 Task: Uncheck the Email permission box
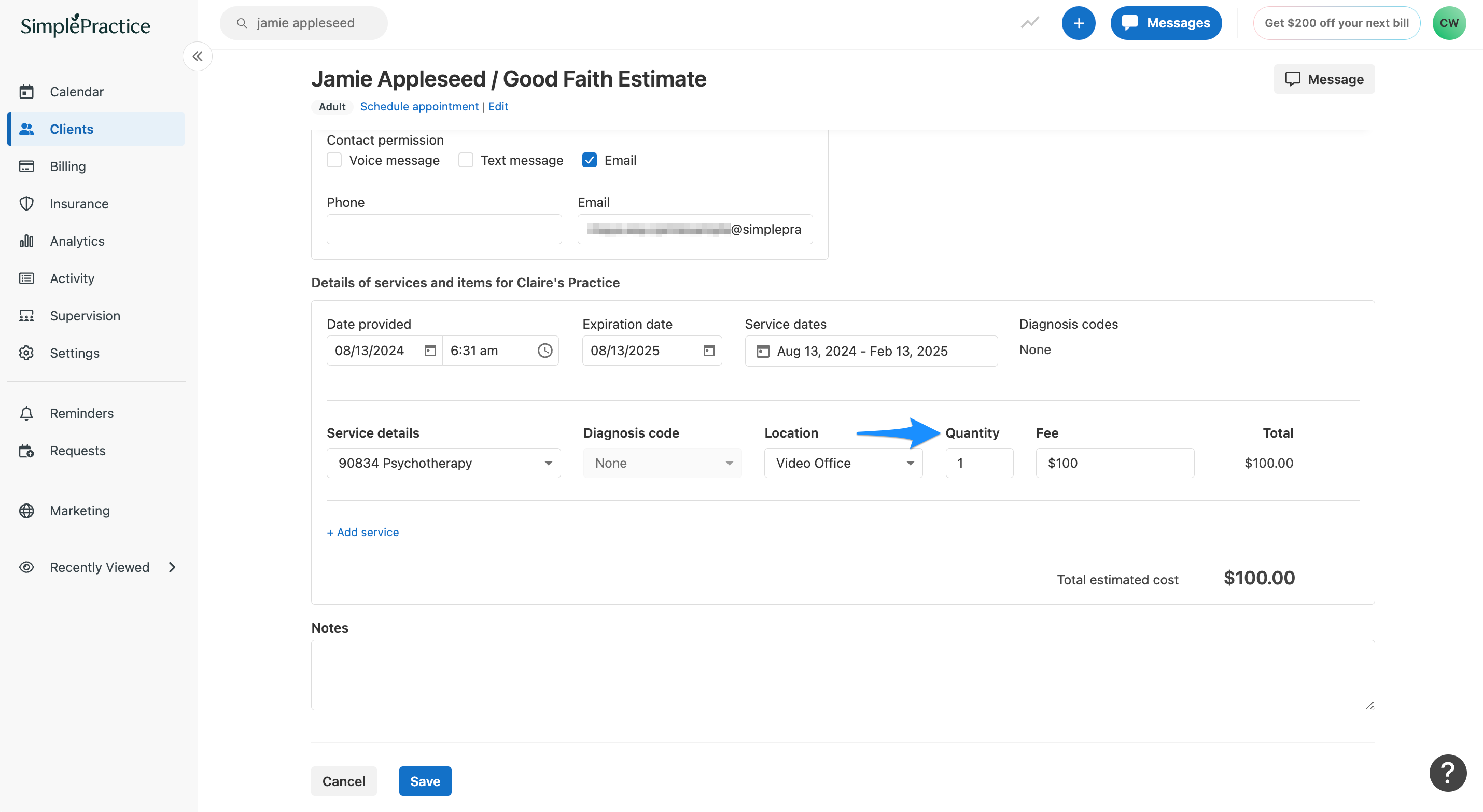point(589,160)
